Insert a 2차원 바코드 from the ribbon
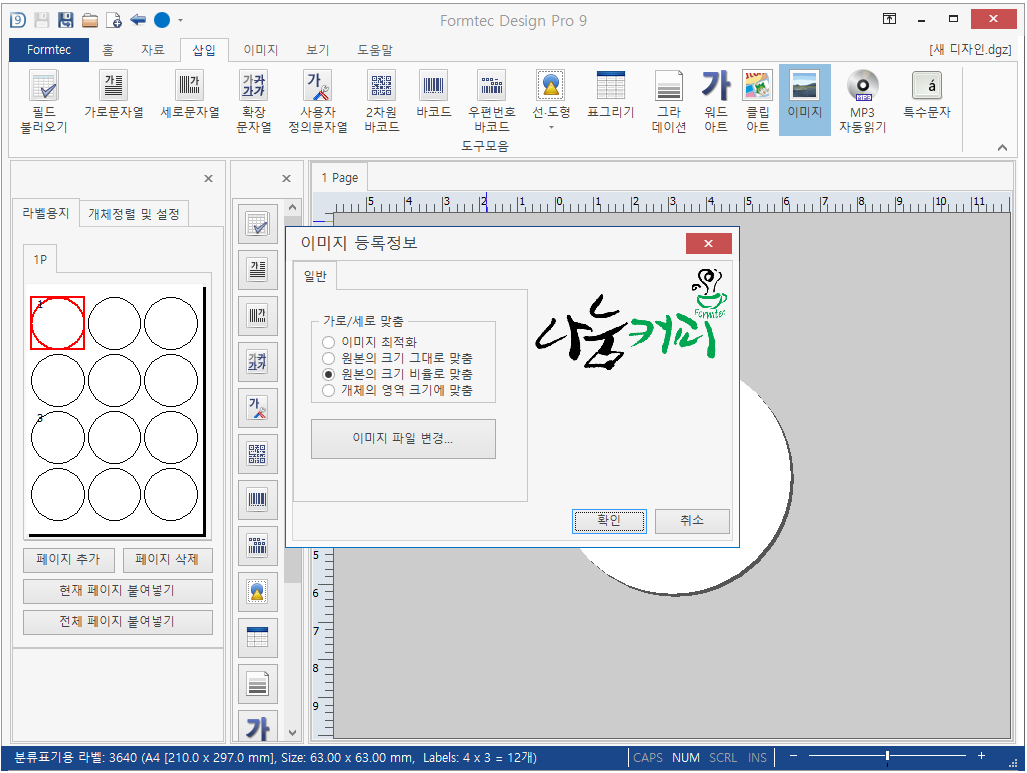 tap(381, 101)
